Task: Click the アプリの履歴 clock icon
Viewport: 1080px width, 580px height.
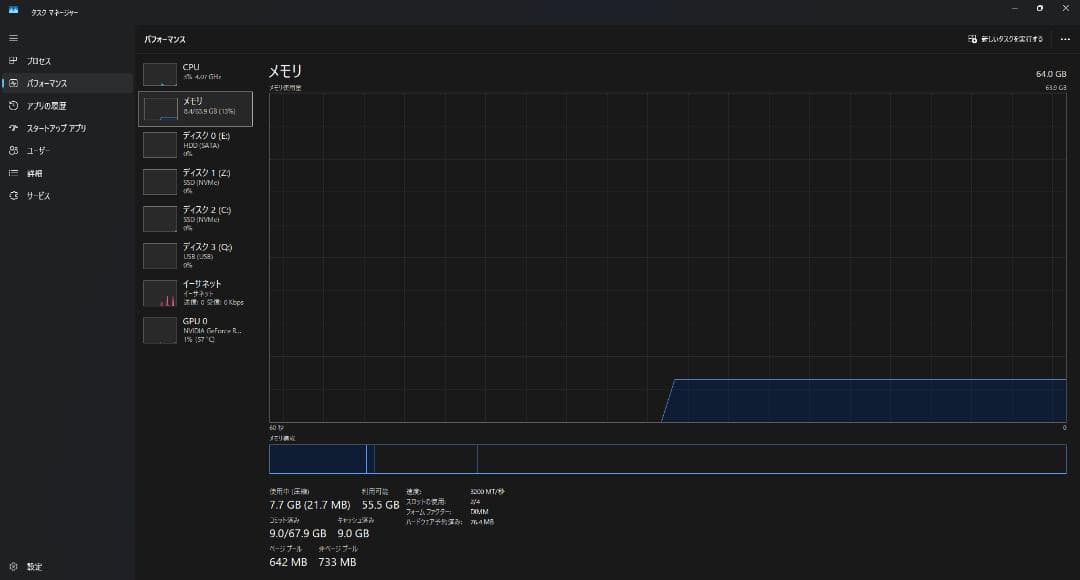Action: tap(13, 105)
